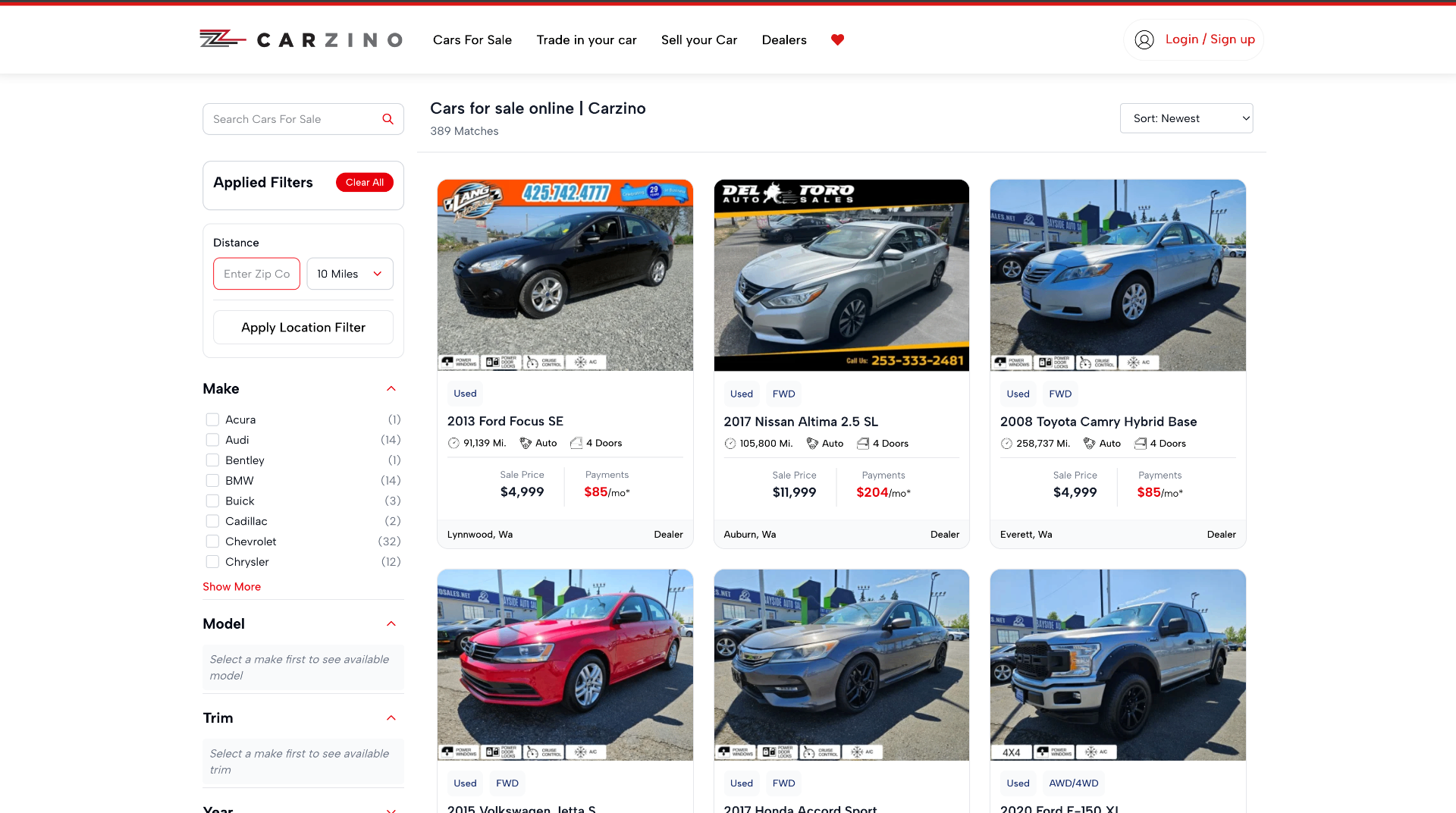Collapse the Model filter section
The height and width of the screenshot is (813, 1456).
point(391,624)
